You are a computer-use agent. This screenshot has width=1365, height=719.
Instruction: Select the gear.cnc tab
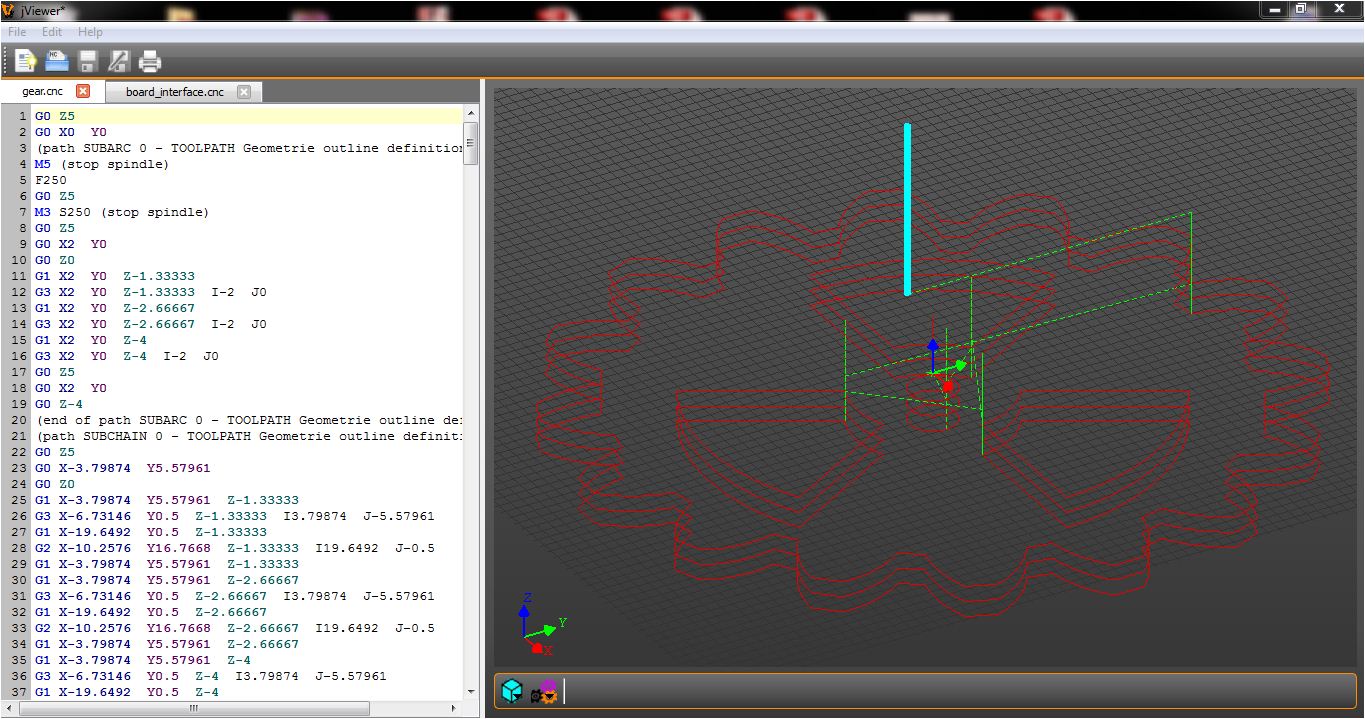click(x=42, y=91)
